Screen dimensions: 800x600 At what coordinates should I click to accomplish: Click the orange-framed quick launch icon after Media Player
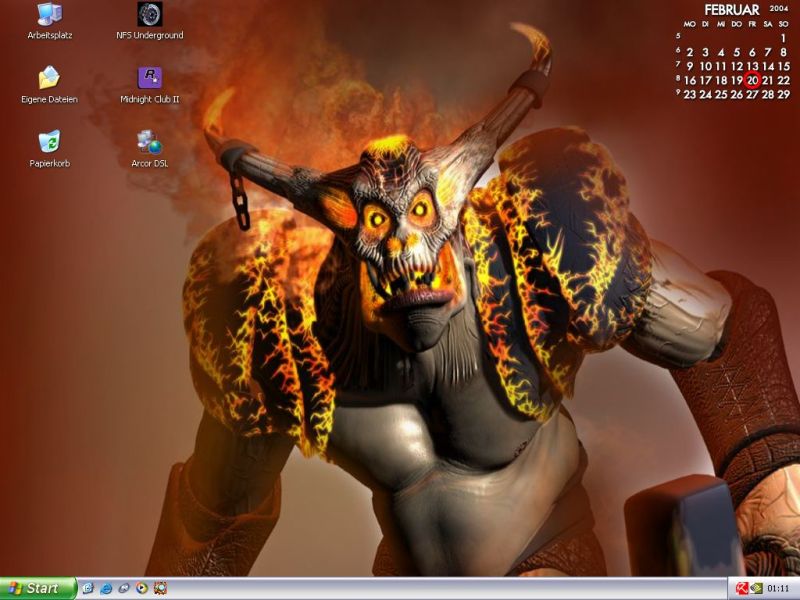coord(160,589)
